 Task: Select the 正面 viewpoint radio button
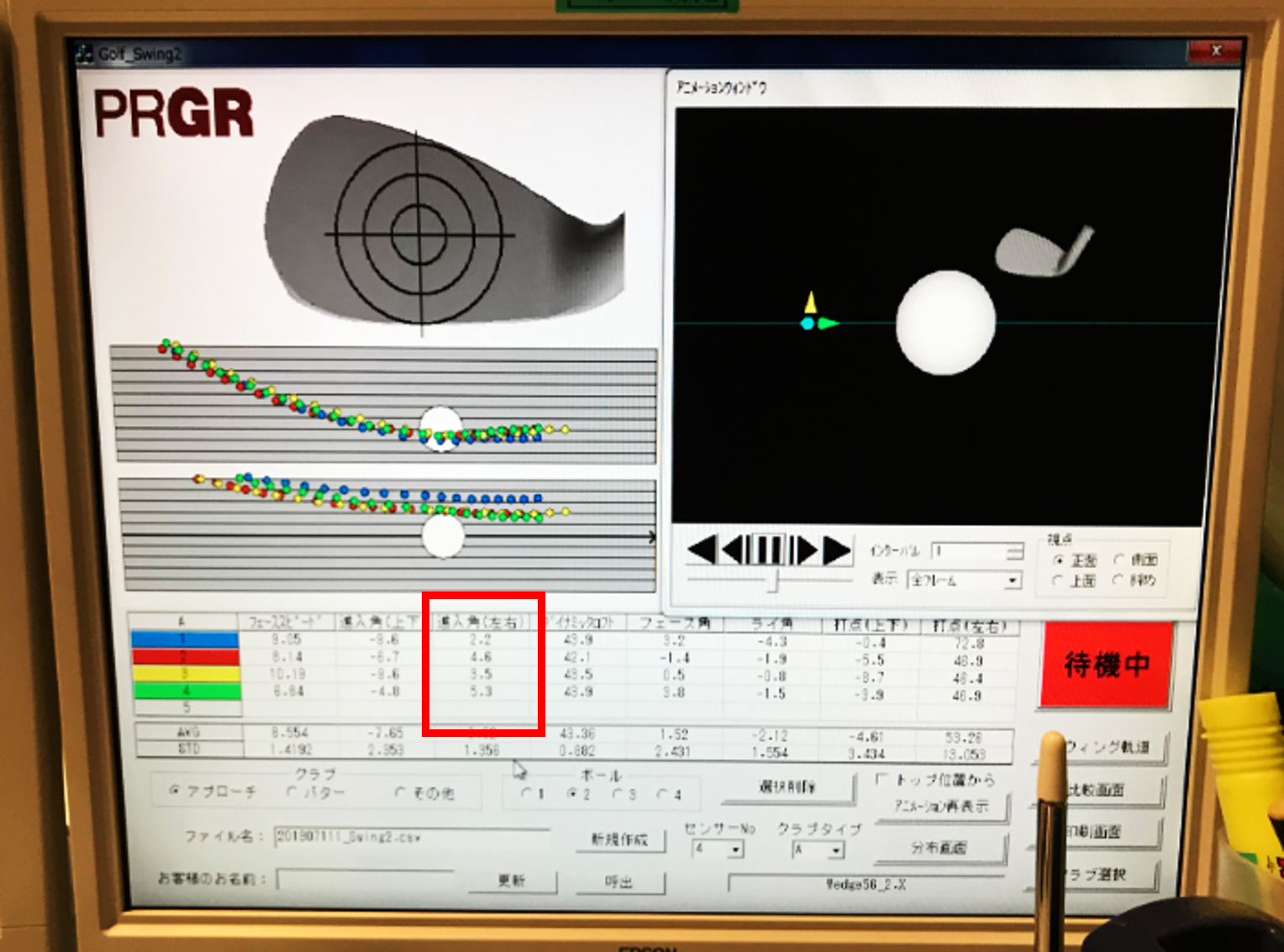(x=1059, y=560)
